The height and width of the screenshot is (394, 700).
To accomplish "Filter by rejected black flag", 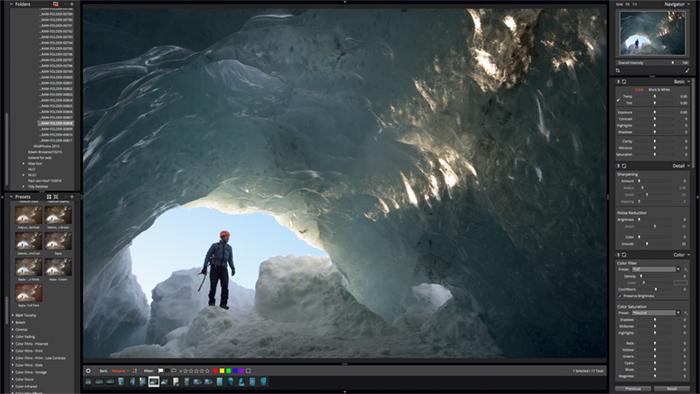I will pos(167,371).
